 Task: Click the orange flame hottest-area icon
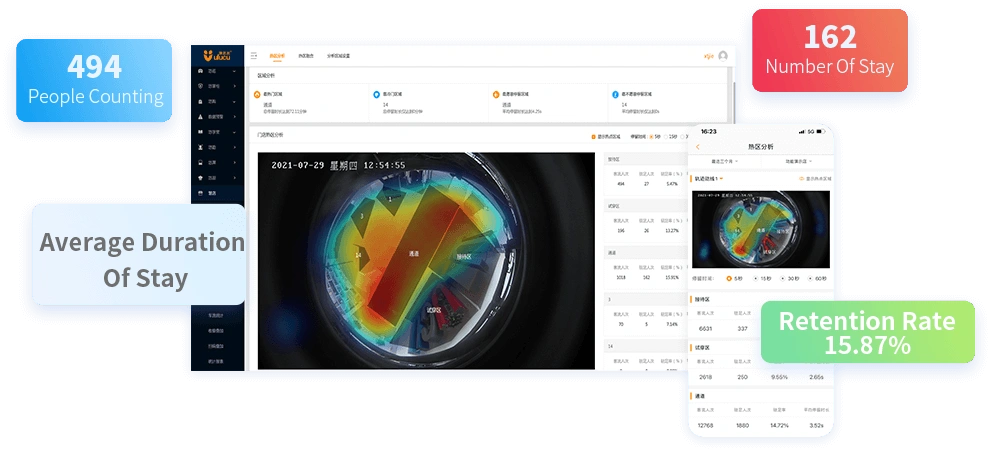pyautogui.click(x=257, y=94)
